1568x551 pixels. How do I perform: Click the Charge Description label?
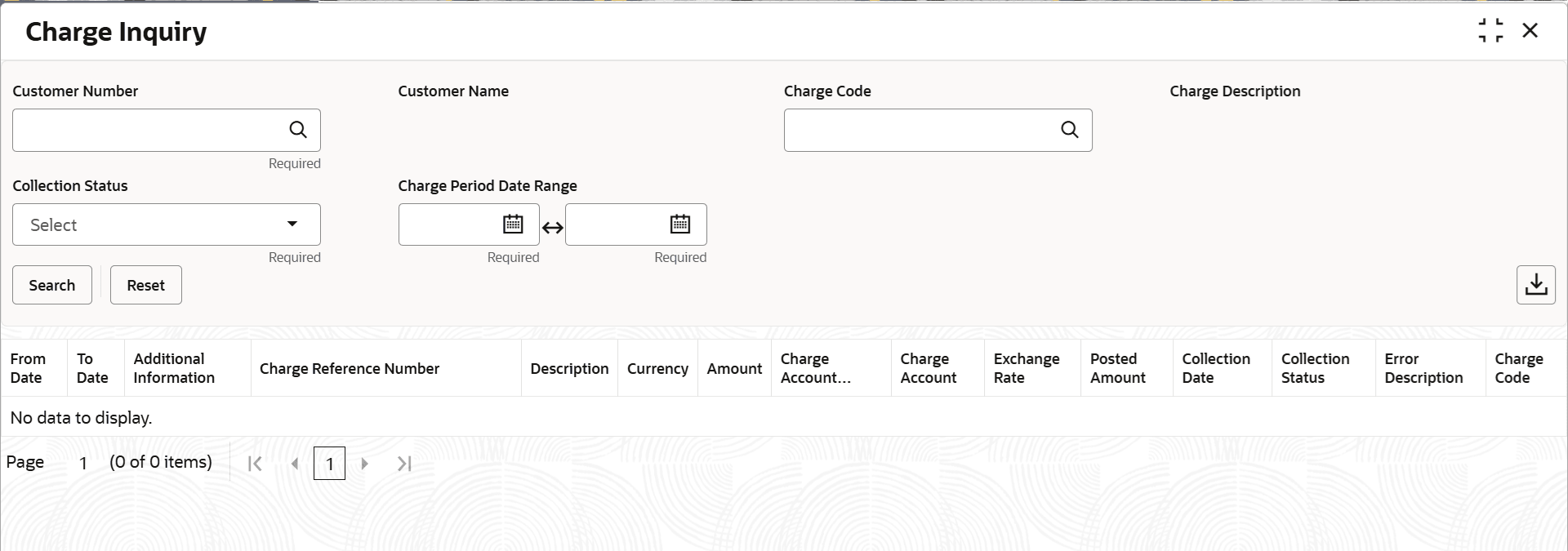[x=1235, y=91]
